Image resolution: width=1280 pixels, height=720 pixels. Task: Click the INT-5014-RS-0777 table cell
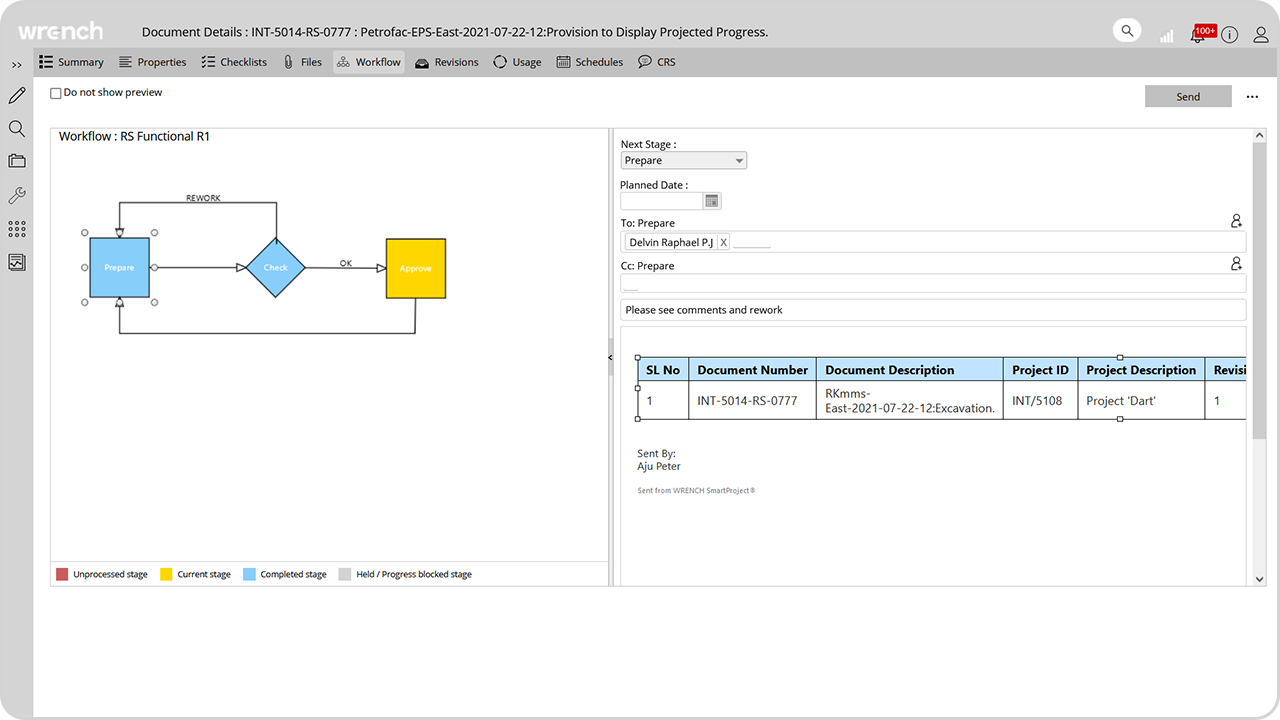[x=753, y=401]
